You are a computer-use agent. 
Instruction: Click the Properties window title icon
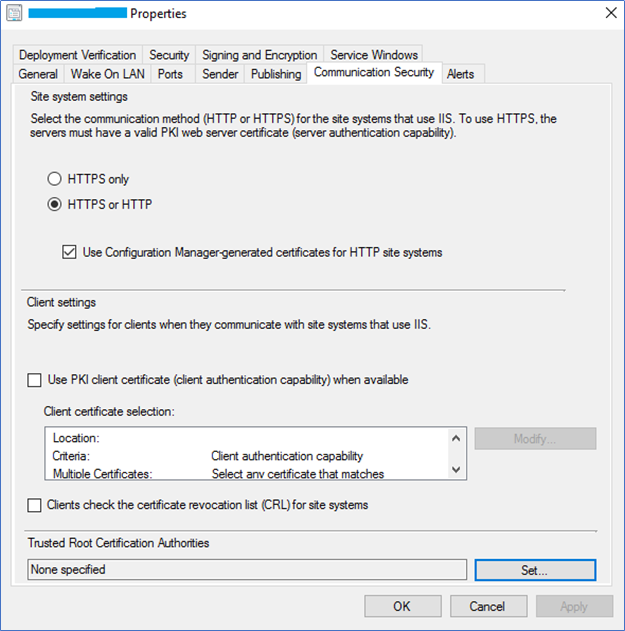click(x=14, y=13)
